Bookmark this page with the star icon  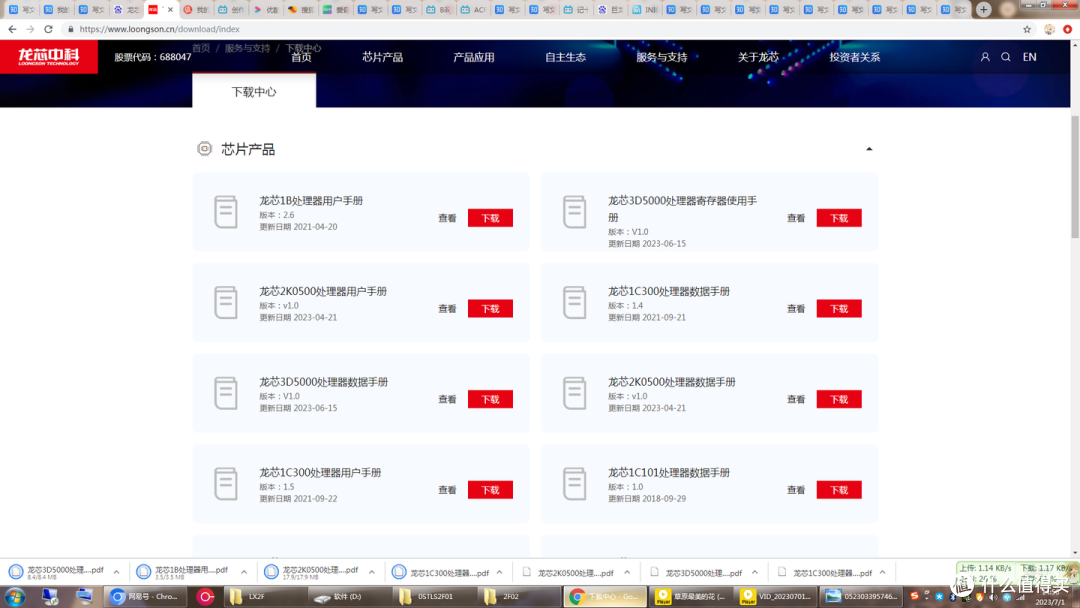1027,29
